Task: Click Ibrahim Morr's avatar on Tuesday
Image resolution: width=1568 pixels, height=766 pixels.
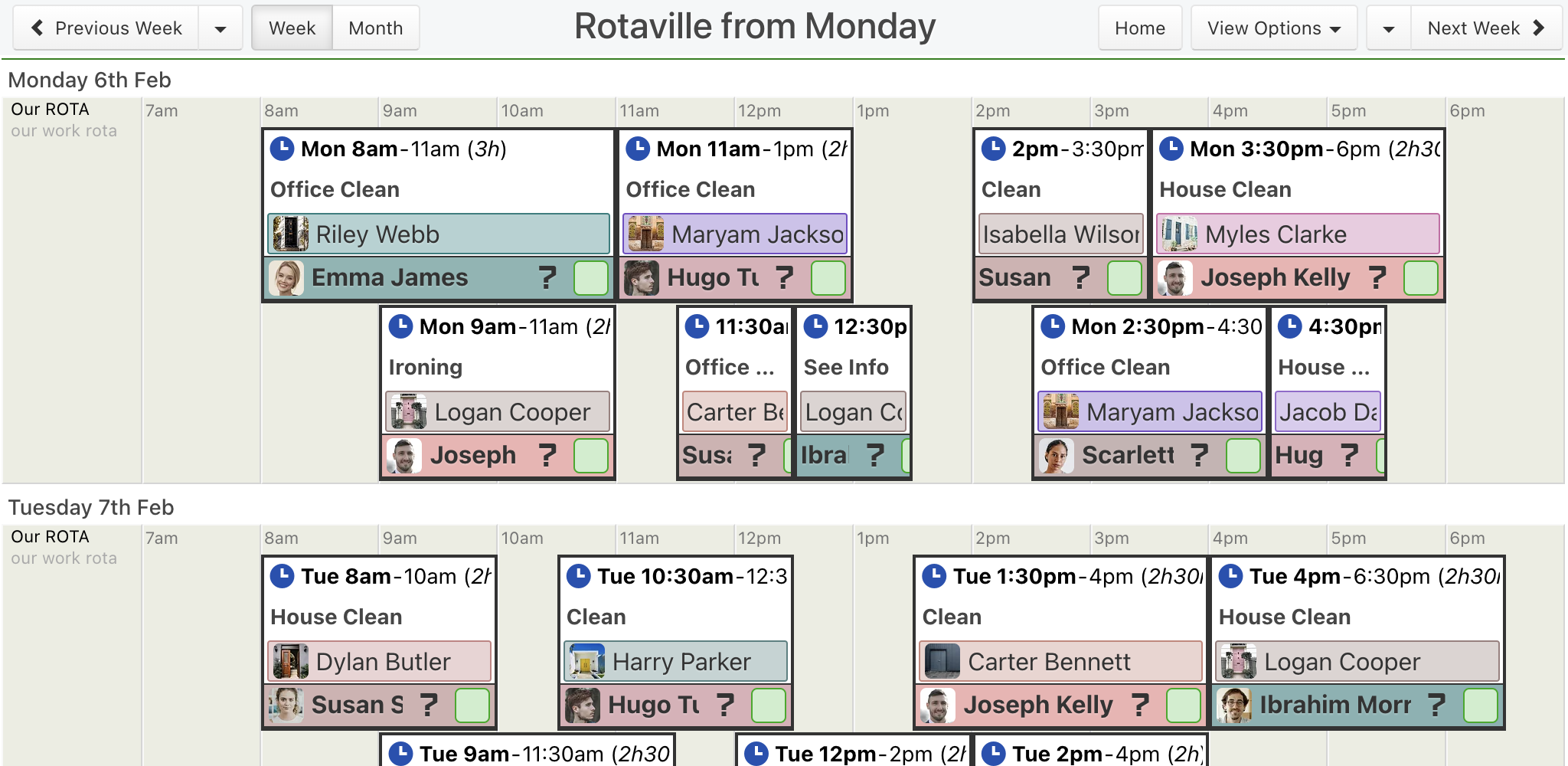Action: click(x=1234, y=705)
